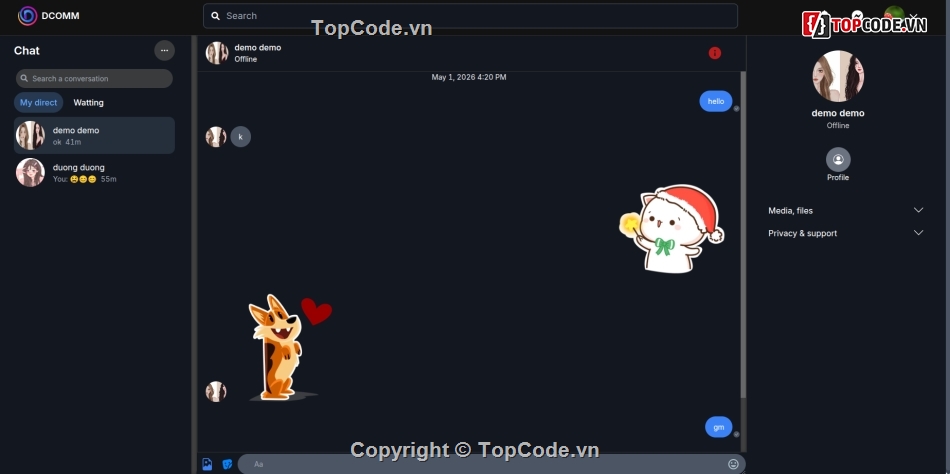Switch to the Watting tab
The height and width of the screenshot is (474, 950).
click(88, 102)
